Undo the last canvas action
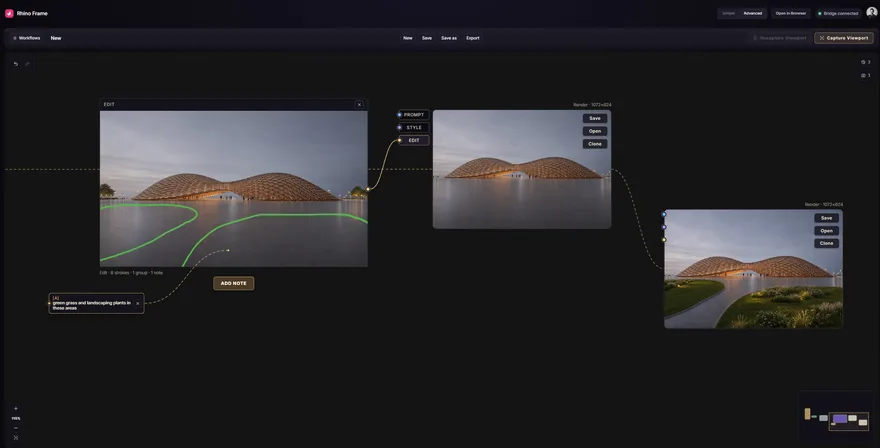The width and height of the screenshot is (880, 448). coord(16,64)
